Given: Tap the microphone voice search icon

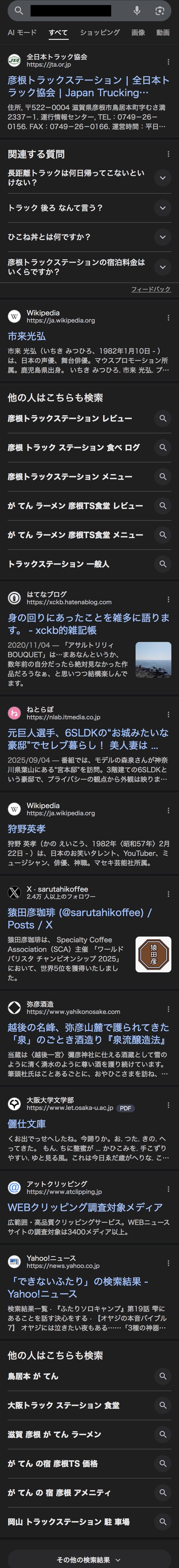Looking at the screenshot, I should click(x=137, y=10).
